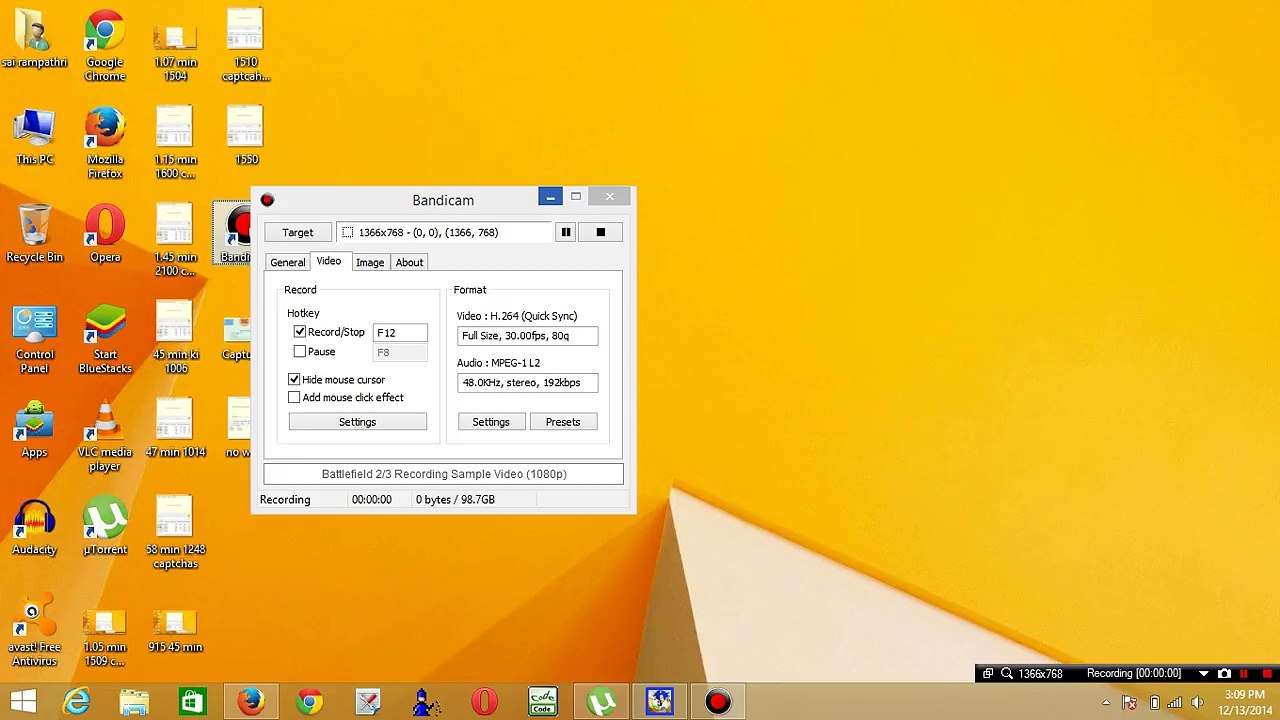
Task: Take a screenshot with the camera icon
Action: 1224,674
